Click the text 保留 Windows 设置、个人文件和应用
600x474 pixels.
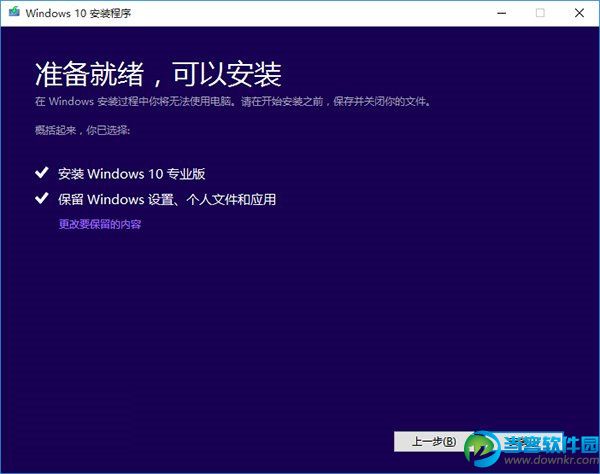(167, 199)
